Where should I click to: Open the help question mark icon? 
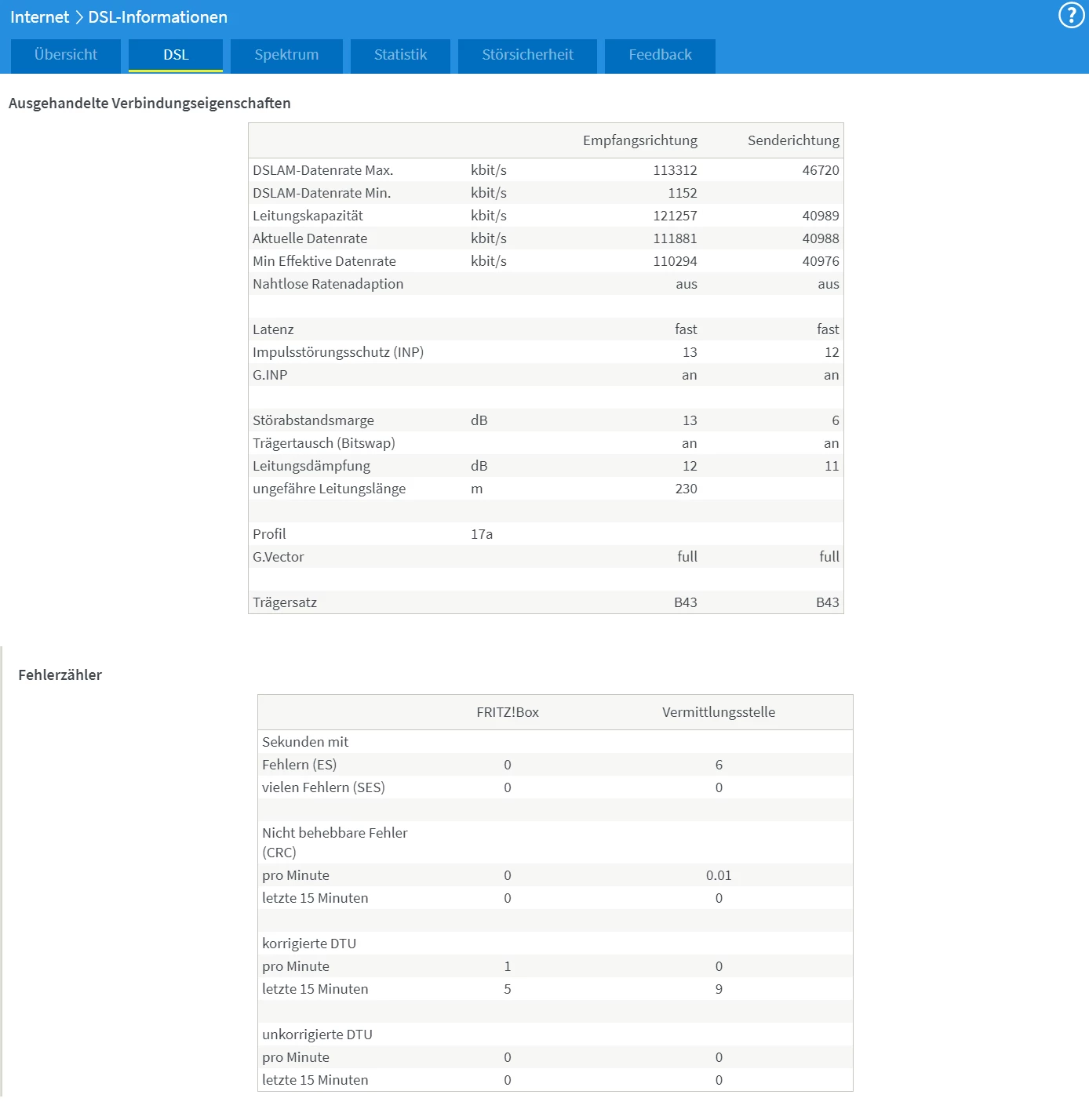pyautogui.click(x=1072, y=15)
